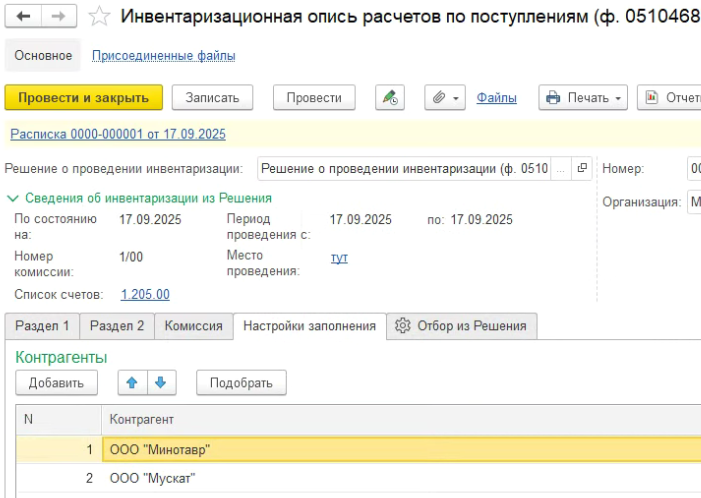Click the forward navigation arrow

(x=58, y=17)
